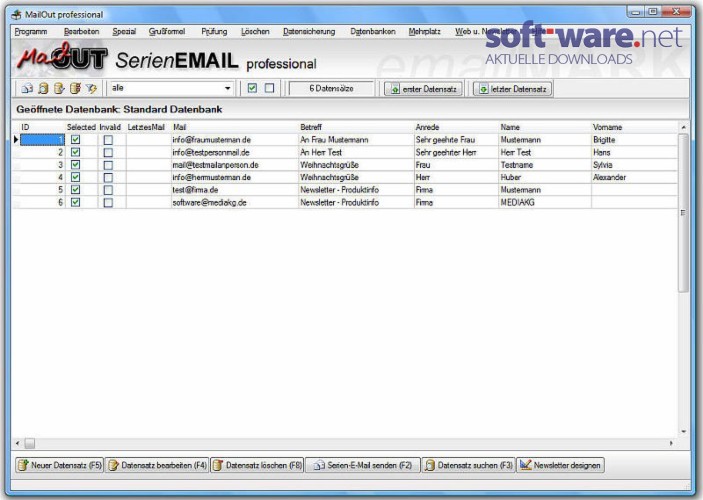Click the '6 Datensätze' record count field
This screenshot has width=703, height=500.
pyautogui.click(x=331, y=88)
